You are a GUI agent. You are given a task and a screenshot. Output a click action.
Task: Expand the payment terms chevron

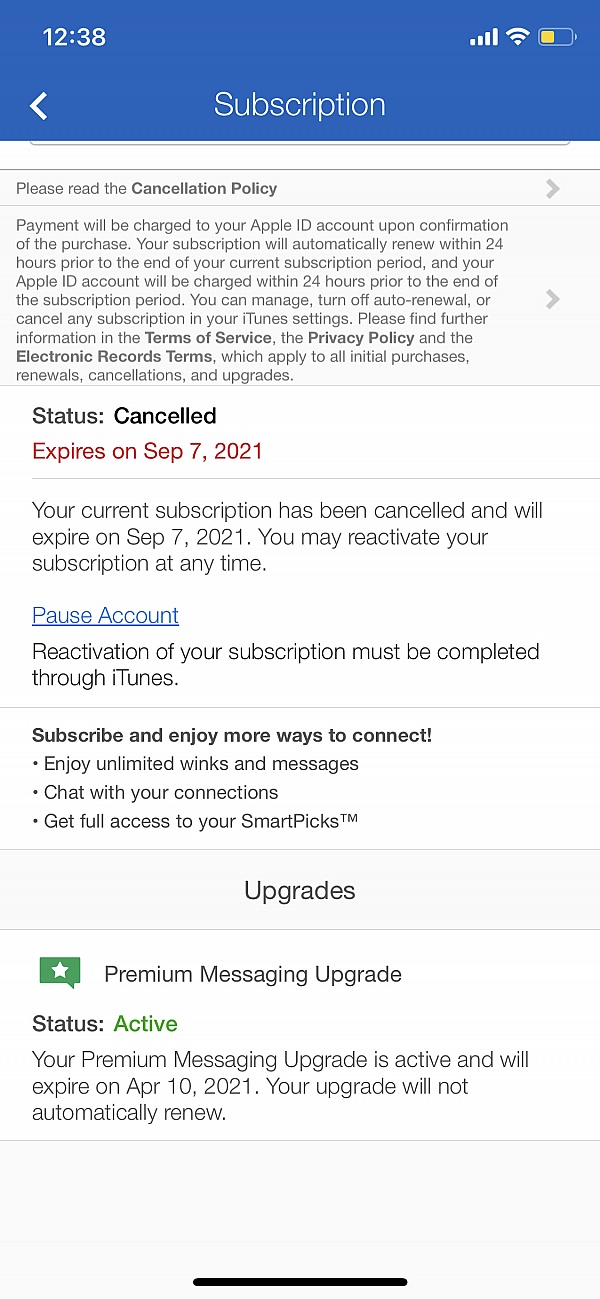click(553, 298)
